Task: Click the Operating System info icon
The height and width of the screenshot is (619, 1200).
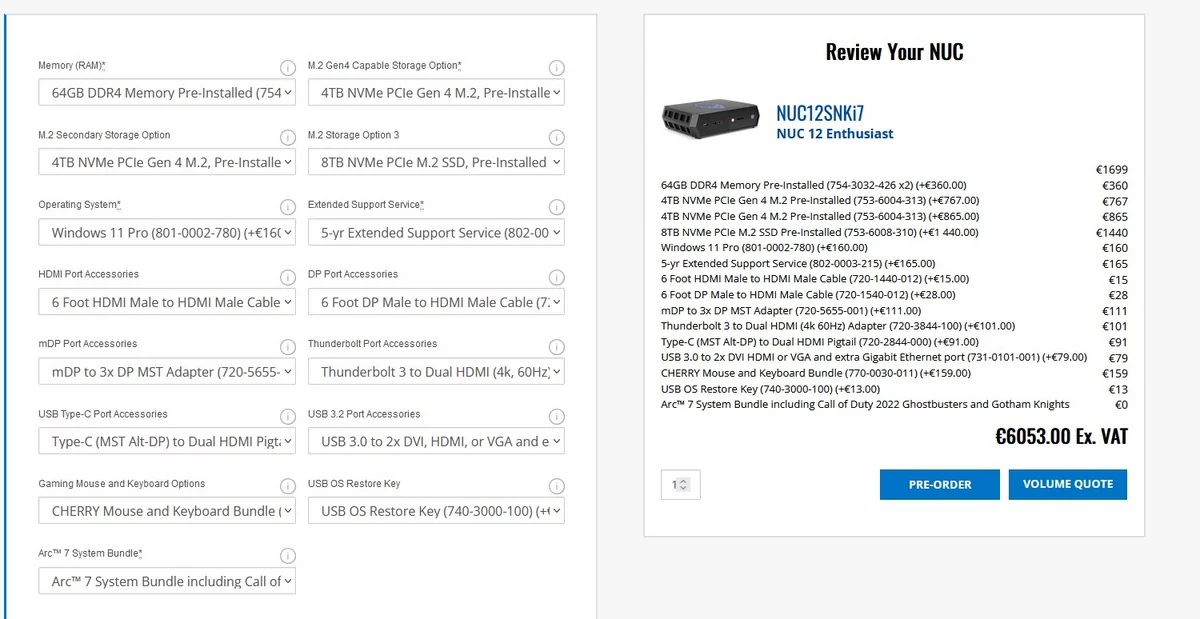Action: pos(287,207)
